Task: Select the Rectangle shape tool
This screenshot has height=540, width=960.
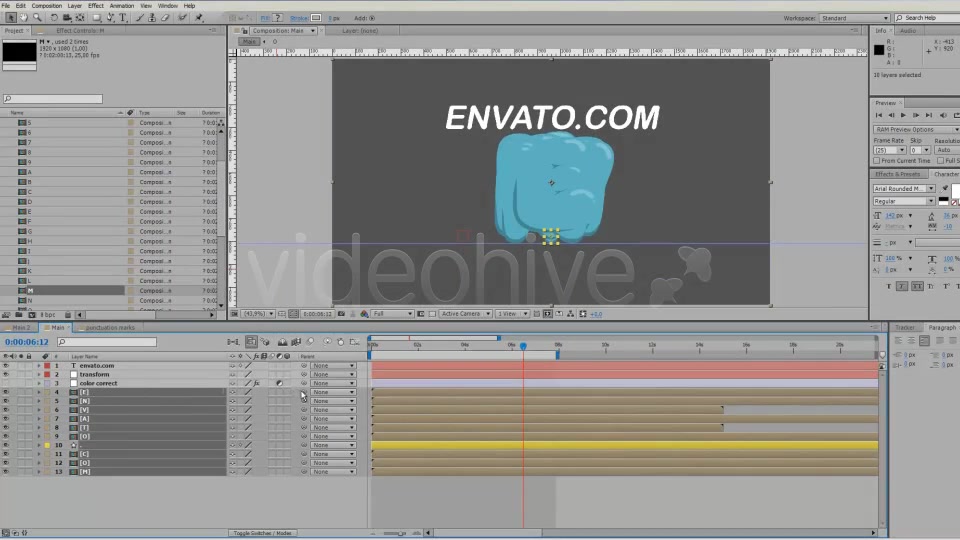Action: point(97,18)
